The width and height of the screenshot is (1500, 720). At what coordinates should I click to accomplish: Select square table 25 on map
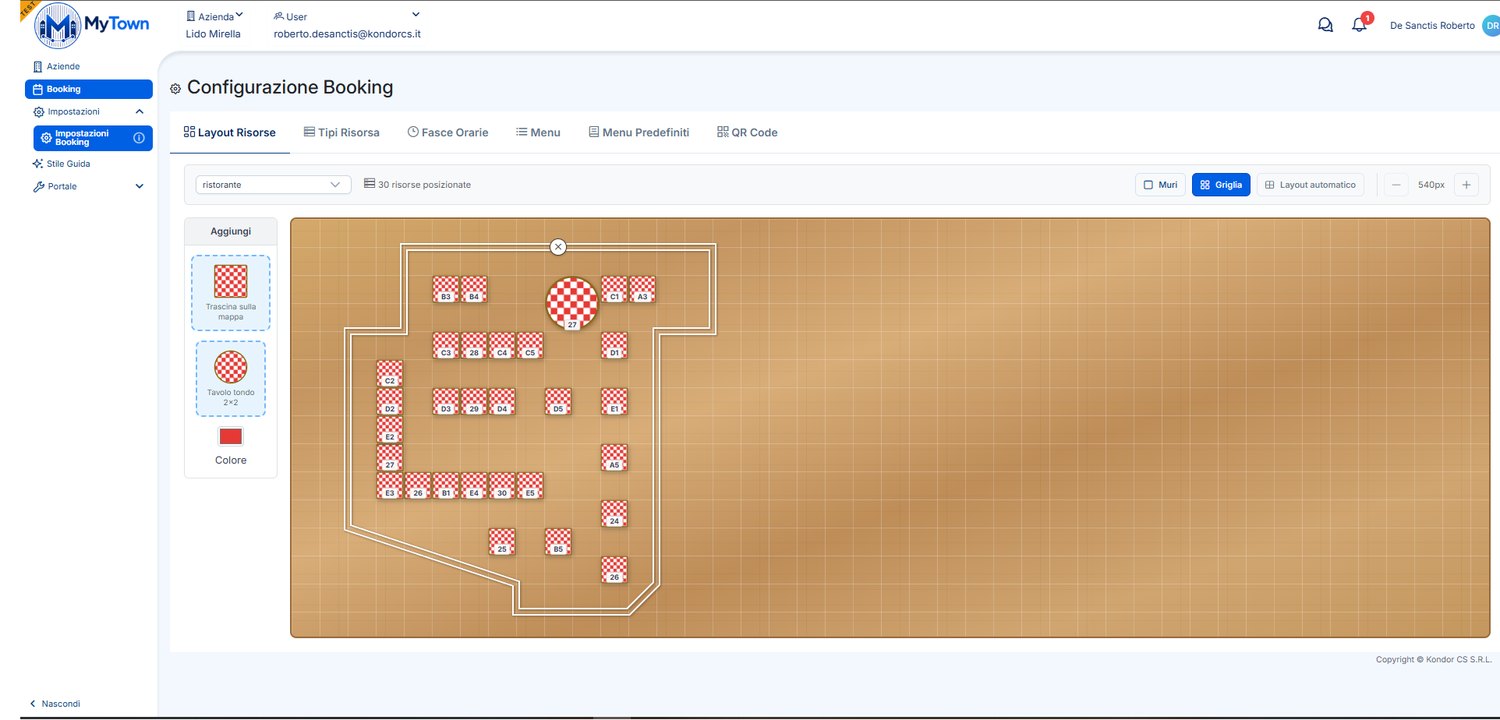(502, 541)
